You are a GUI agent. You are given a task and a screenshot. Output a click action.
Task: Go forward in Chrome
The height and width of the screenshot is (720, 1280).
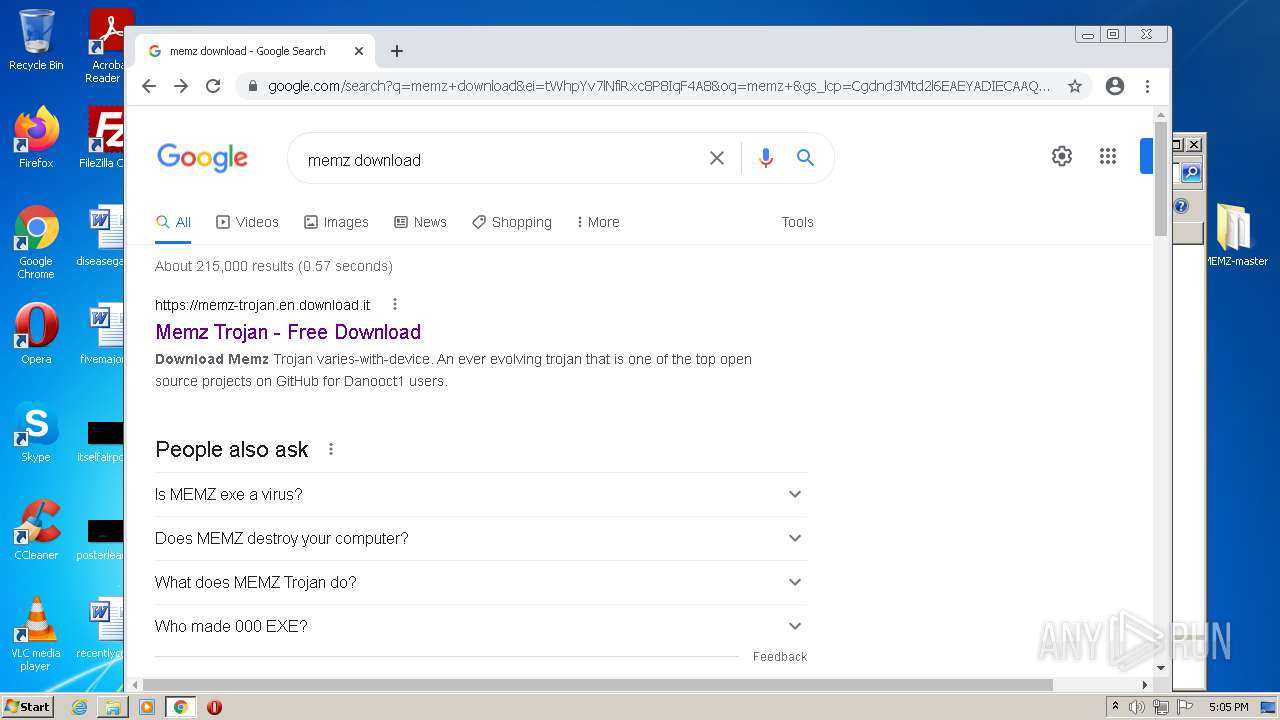pyautogui.click(x=181, y=86)
